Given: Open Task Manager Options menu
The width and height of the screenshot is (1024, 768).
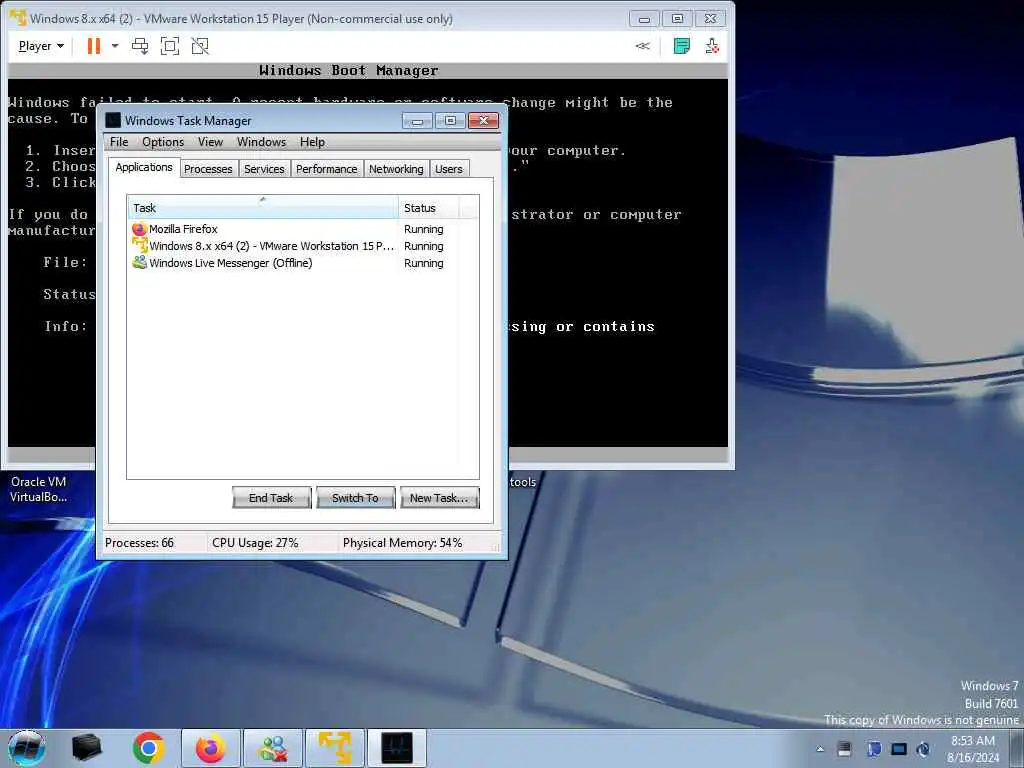Looking at the screenshot, I should pos(163,142).
